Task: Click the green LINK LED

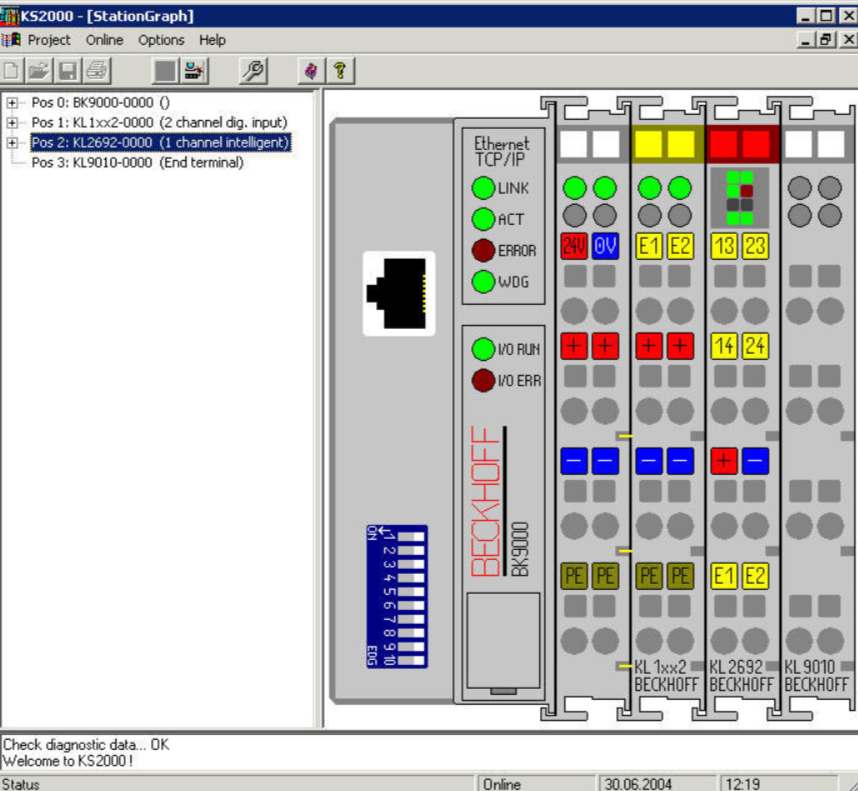Action: 483,188
